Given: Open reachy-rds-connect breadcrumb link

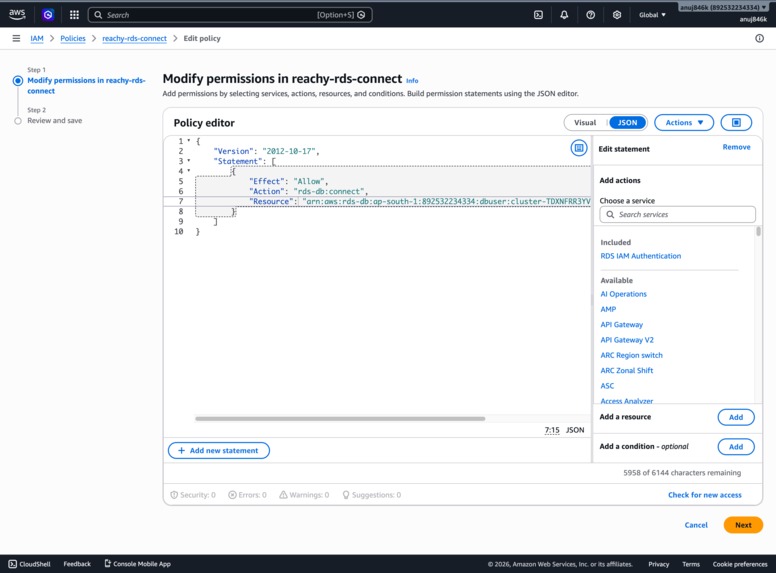Looking at the screenshot, I should (x=134, y=38).
